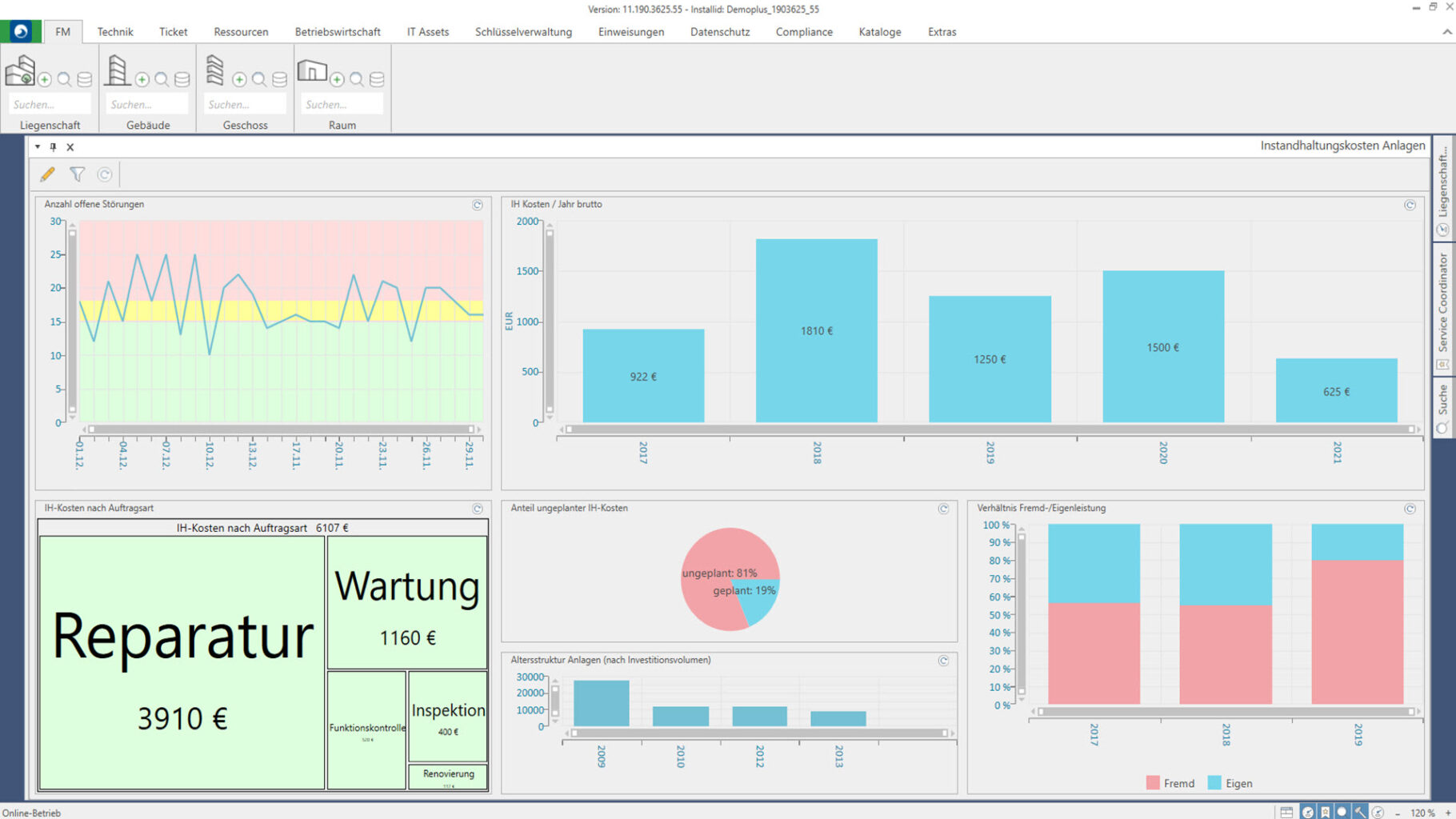The width and height of the screenshot is (1456, 819).
Task: Switch to the Schlüsselverwaltung tab
Action: click(x=523, y=32)
